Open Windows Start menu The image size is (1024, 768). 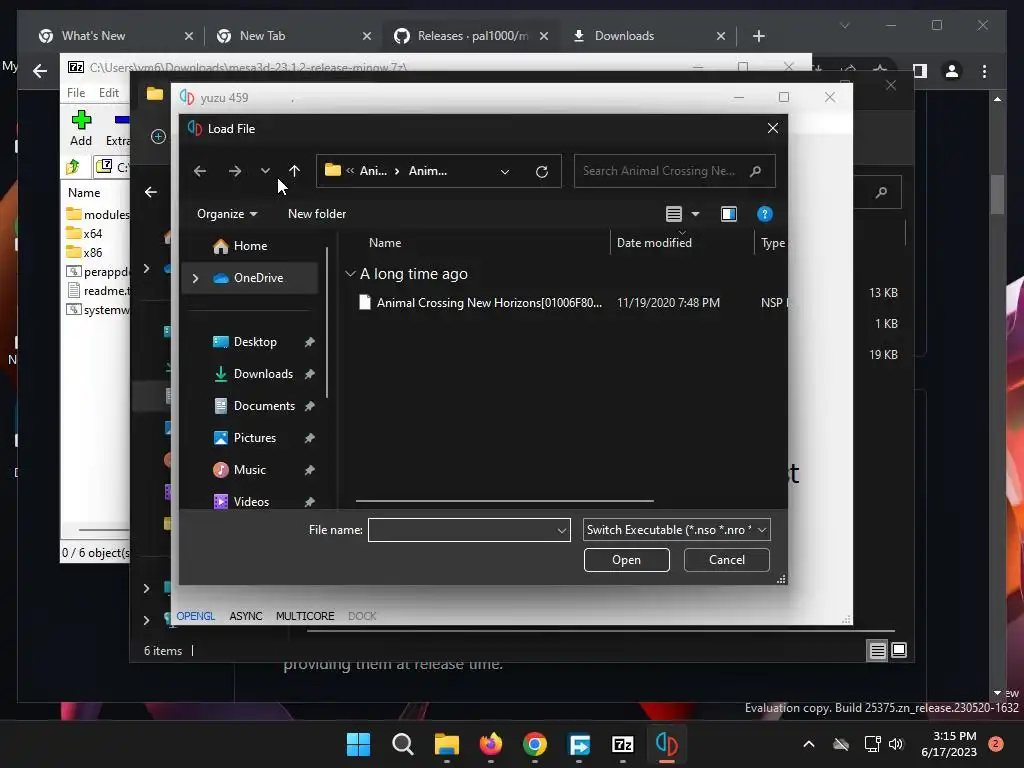click(x=358, y=744)
